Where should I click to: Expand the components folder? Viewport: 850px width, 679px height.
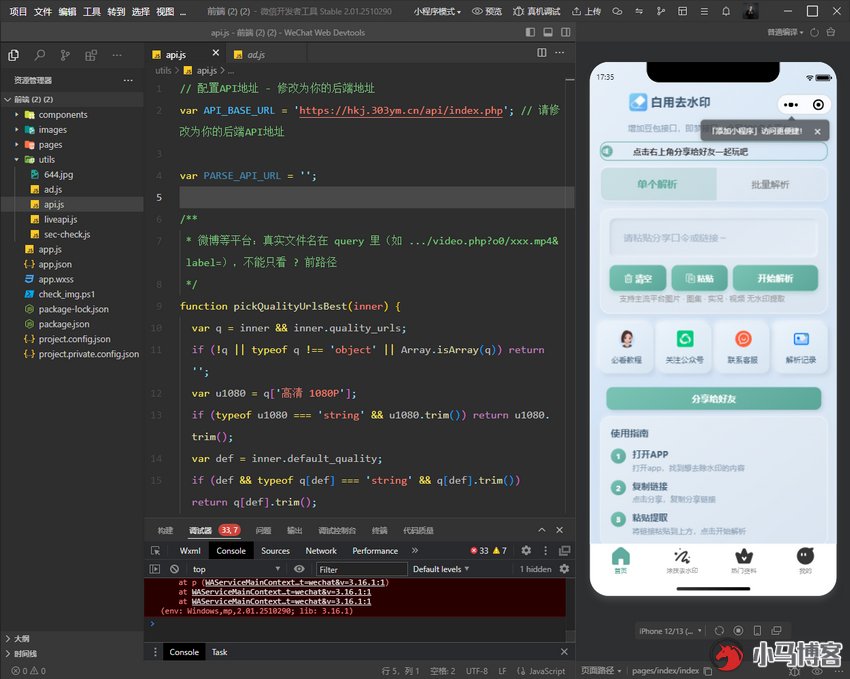click(x=16, y=114)
